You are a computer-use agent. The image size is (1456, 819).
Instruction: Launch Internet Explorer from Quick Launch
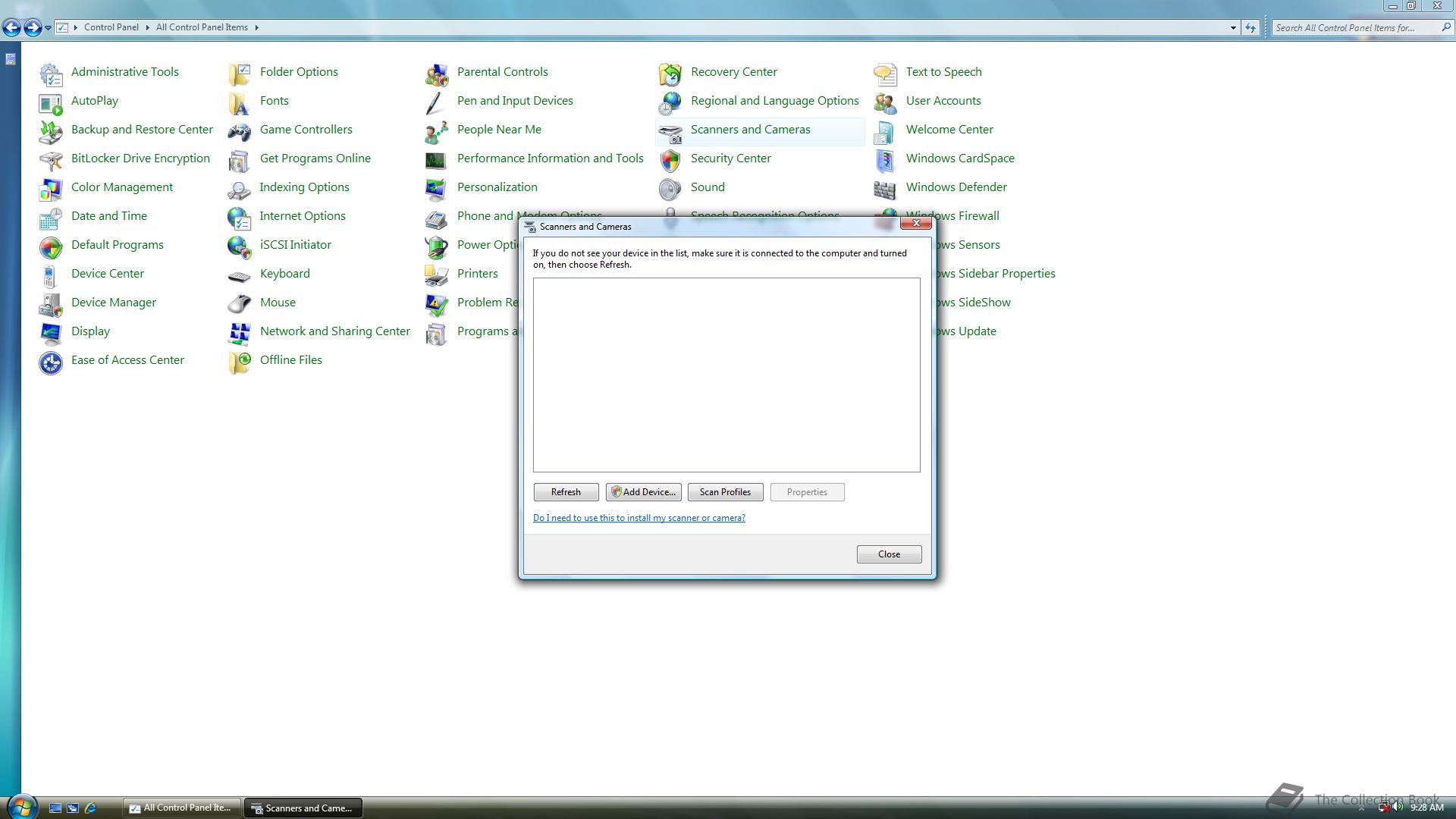point(91,808)
